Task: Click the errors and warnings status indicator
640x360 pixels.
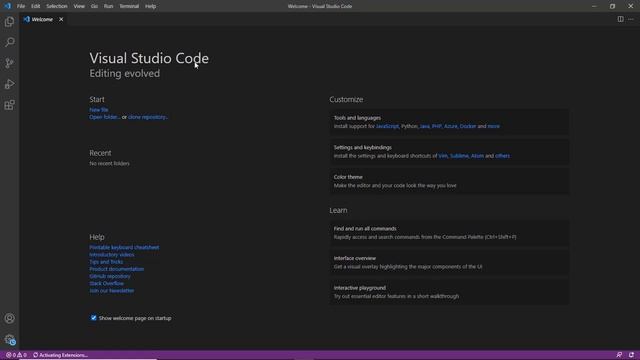Action: 16,355
